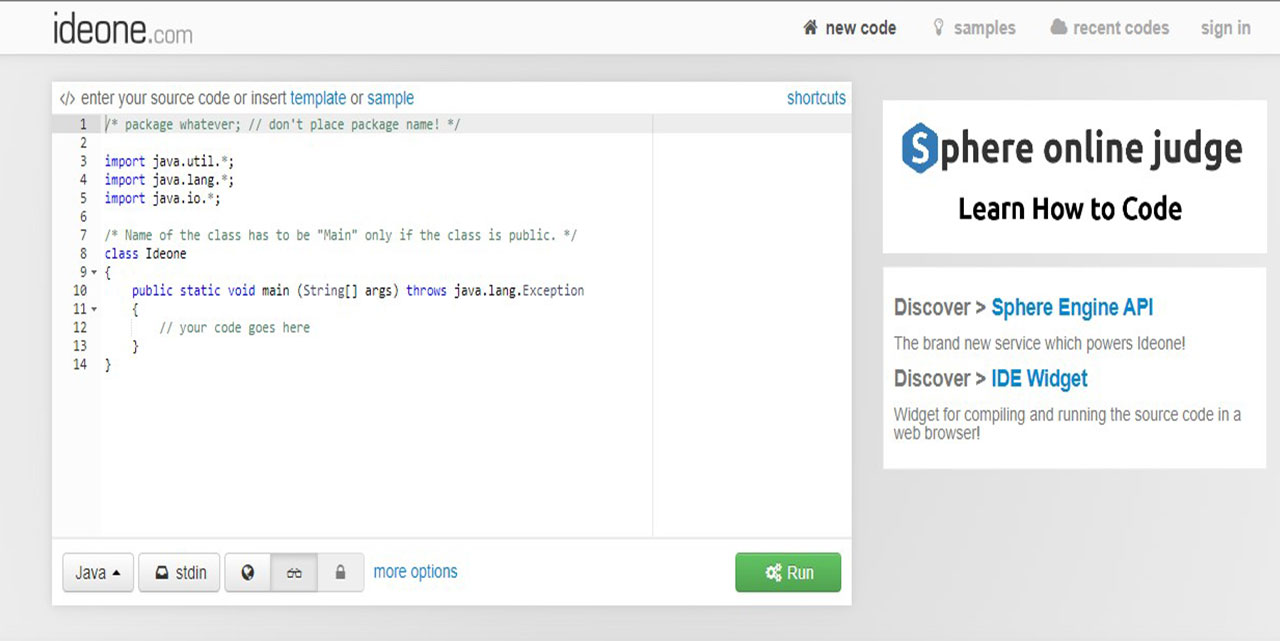Click the sign in link
The width and height of the screenshot is (1280, 641).
[1226, 28]
